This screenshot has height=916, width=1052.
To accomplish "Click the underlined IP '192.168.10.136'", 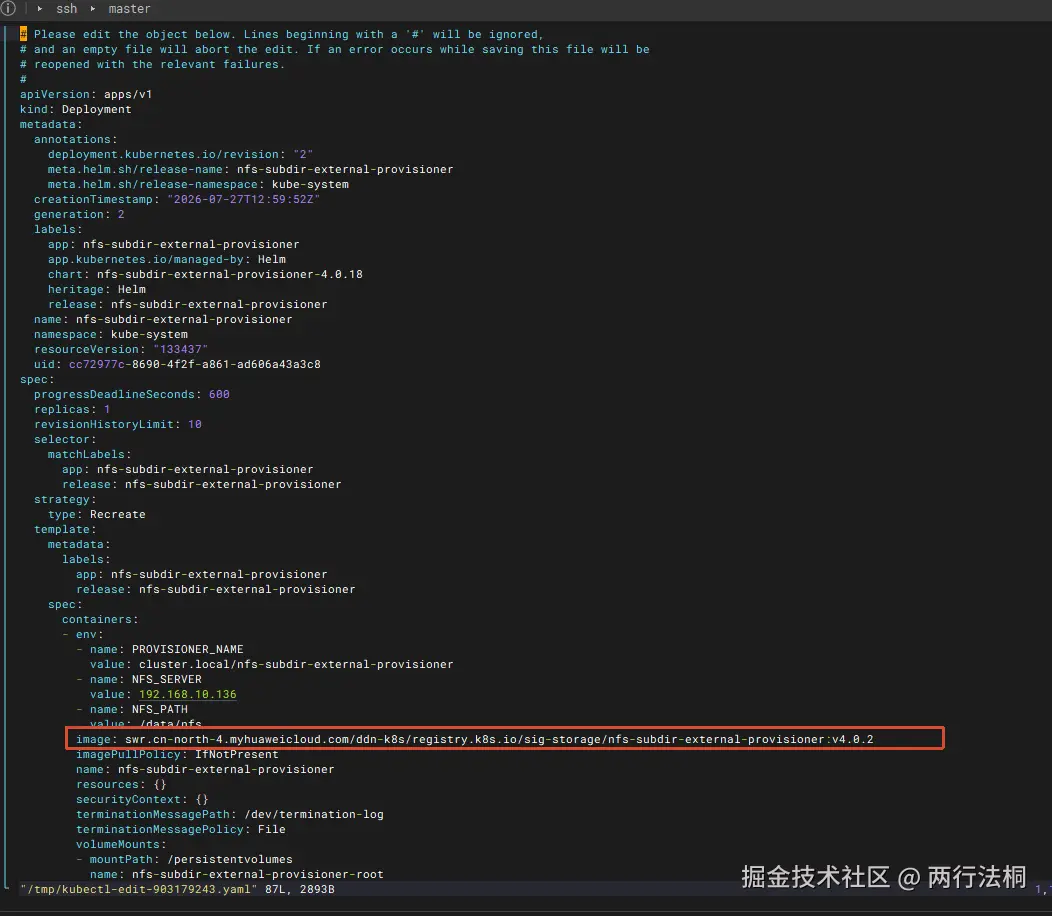I will tap(188, 695).
